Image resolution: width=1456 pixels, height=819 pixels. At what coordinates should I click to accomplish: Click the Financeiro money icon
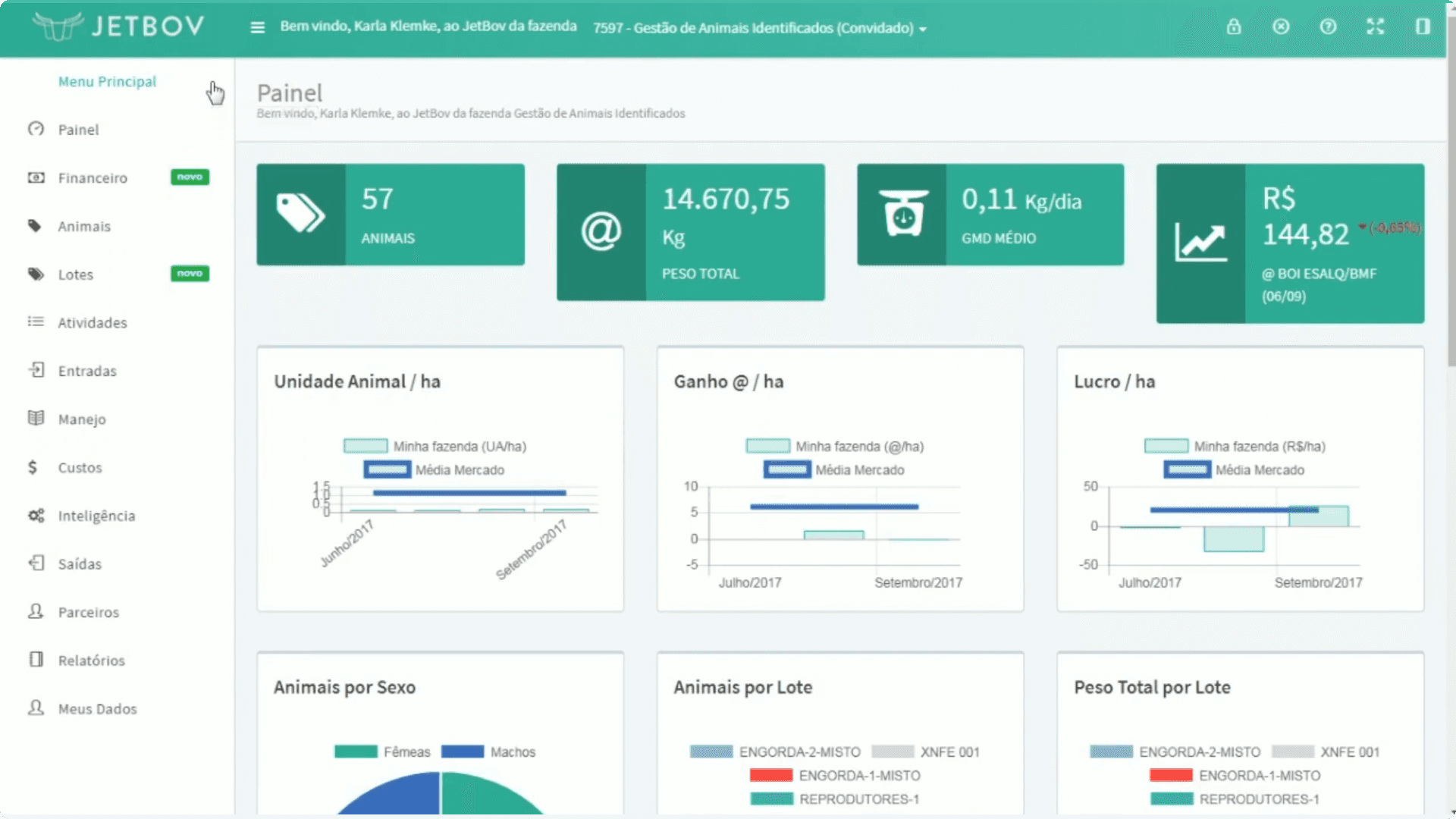36,177
